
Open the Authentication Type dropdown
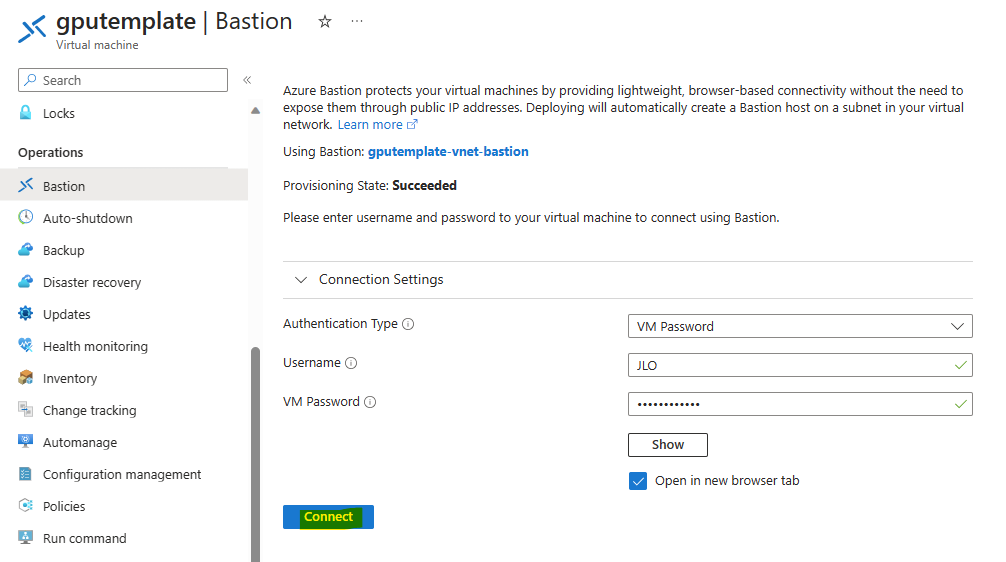tap(800, 326)
